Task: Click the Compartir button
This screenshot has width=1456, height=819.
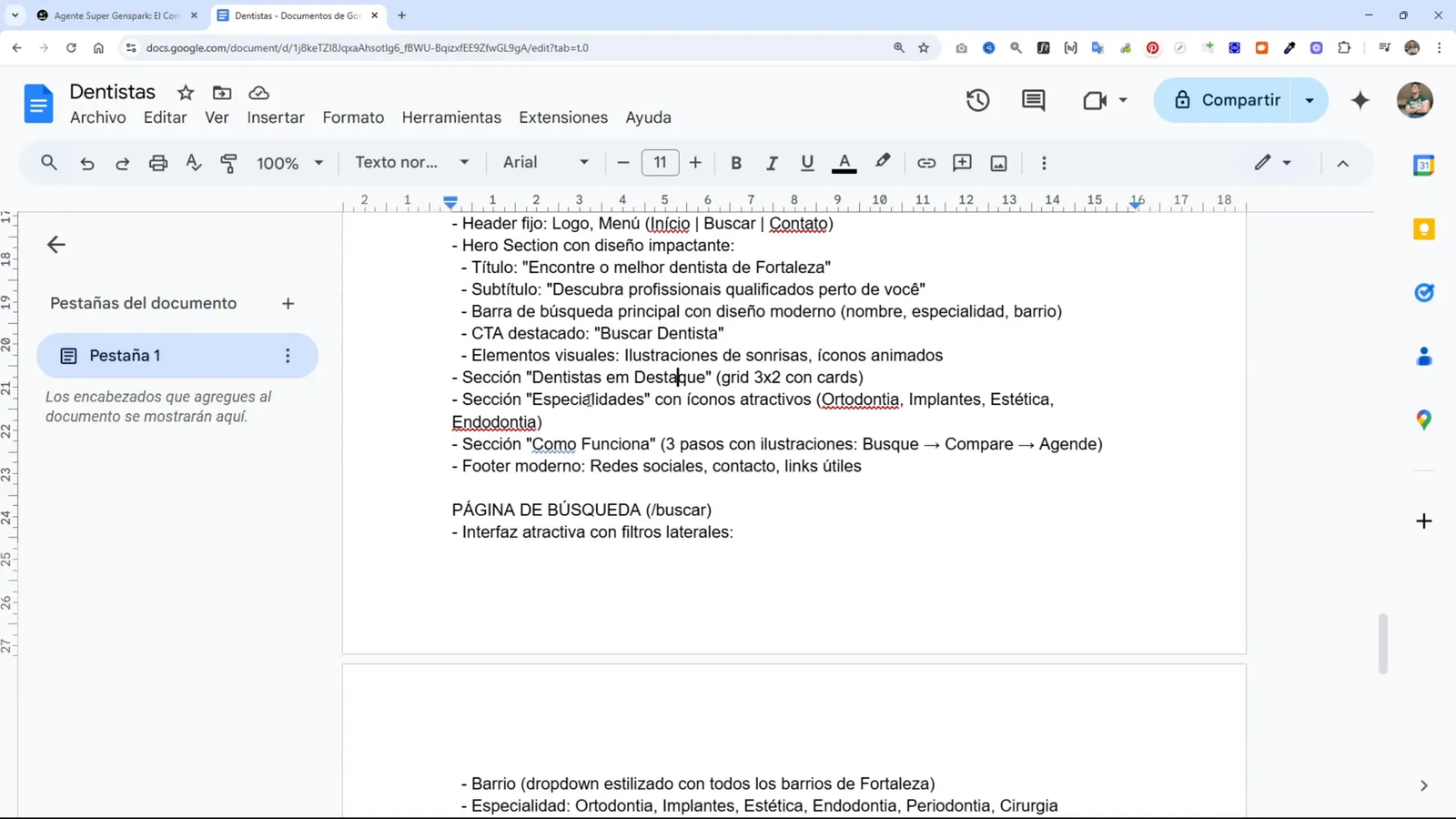Action: click(x=1233, y=100)
